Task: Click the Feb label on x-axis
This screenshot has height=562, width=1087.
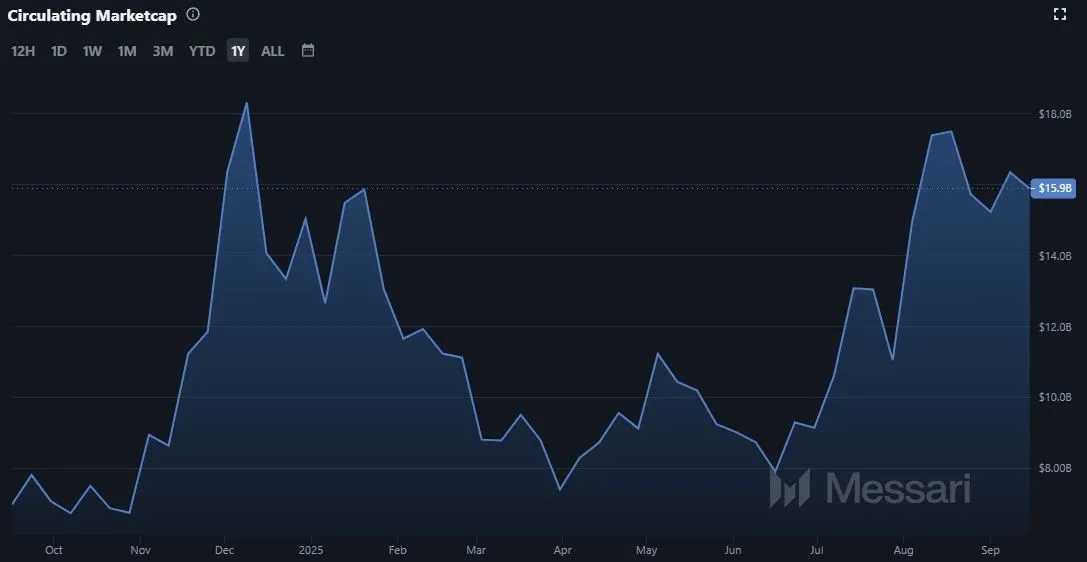Action: pos(397,550)
